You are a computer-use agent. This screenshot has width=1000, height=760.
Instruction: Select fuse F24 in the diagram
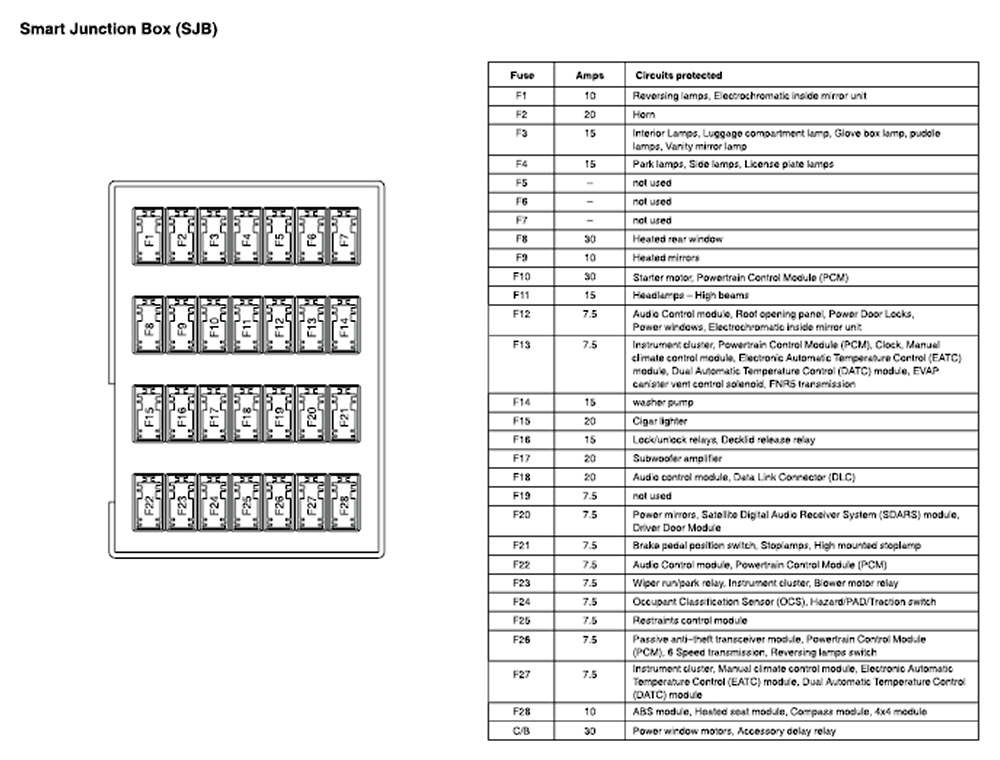214,502
